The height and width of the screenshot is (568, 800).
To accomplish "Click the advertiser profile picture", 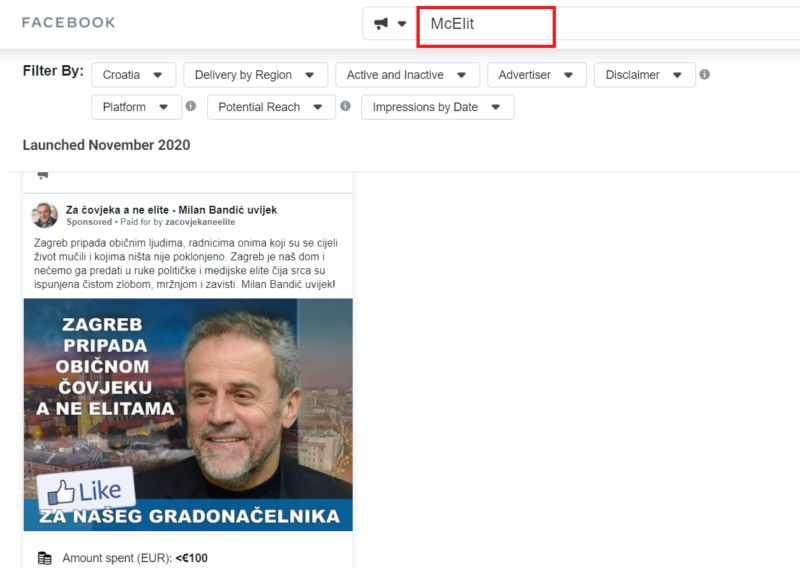I will 45,215.
